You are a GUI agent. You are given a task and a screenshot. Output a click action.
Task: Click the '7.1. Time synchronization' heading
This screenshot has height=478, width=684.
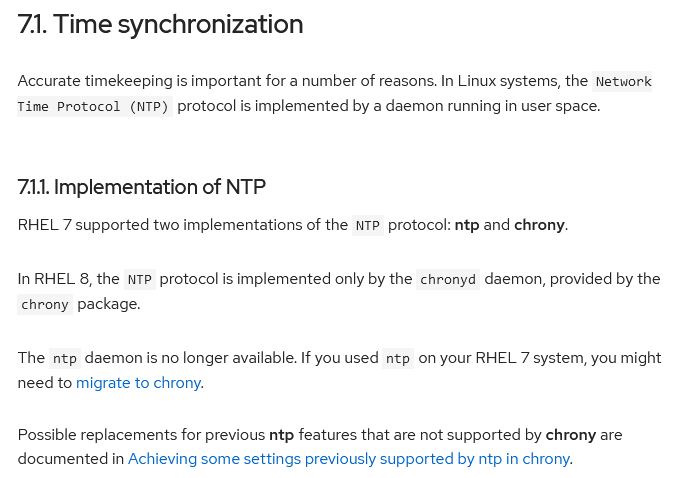tap(160, 24)
